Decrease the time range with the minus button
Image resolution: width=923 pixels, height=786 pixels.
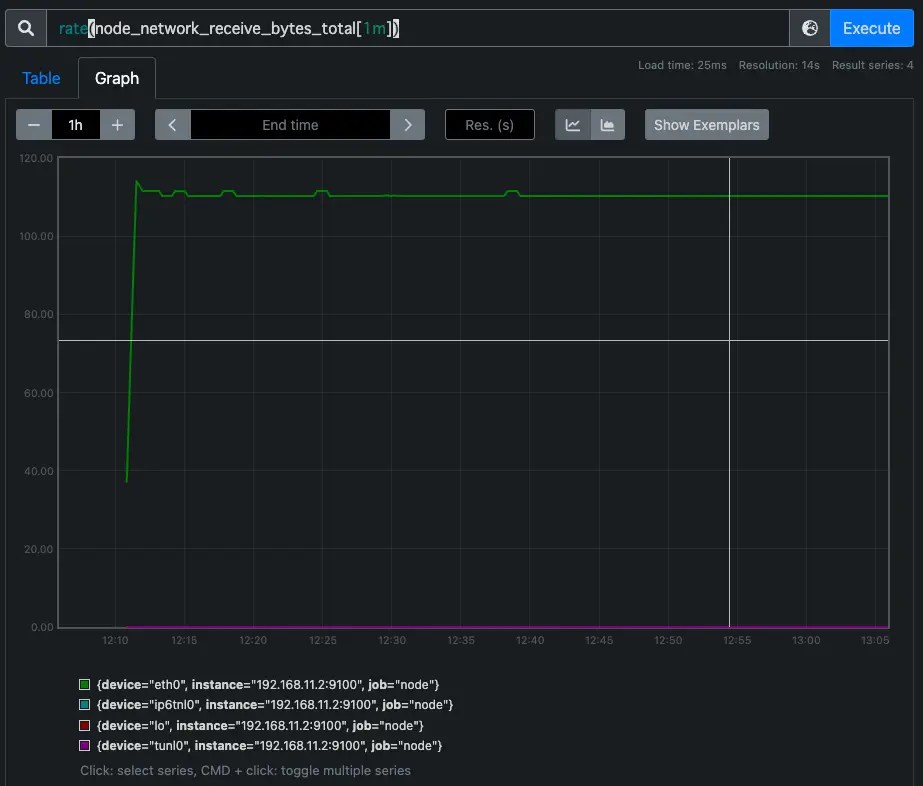click(34, 125)
